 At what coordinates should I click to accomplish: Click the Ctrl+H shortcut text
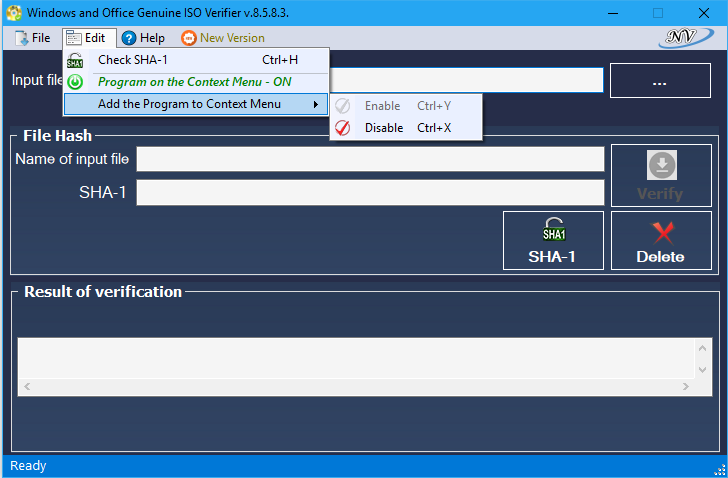[280, 60]
